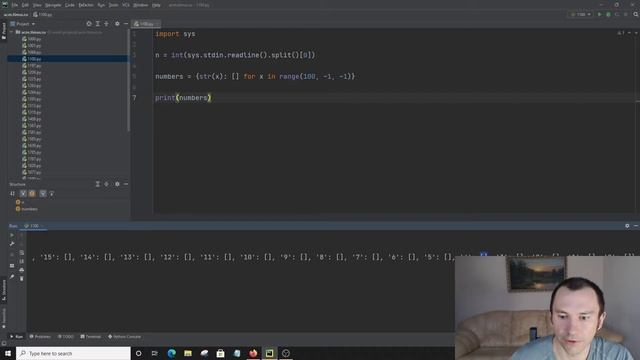Open the Edit menu

(x=25, y=5)
